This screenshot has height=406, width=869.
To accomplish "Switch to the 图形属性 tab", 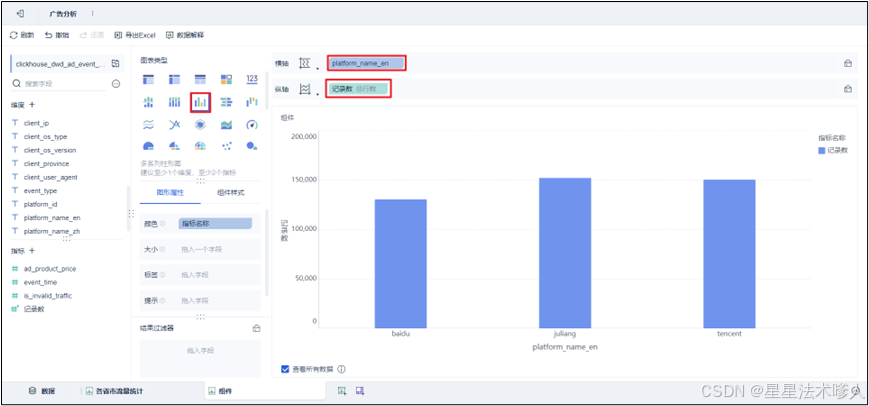I will 170,193.
